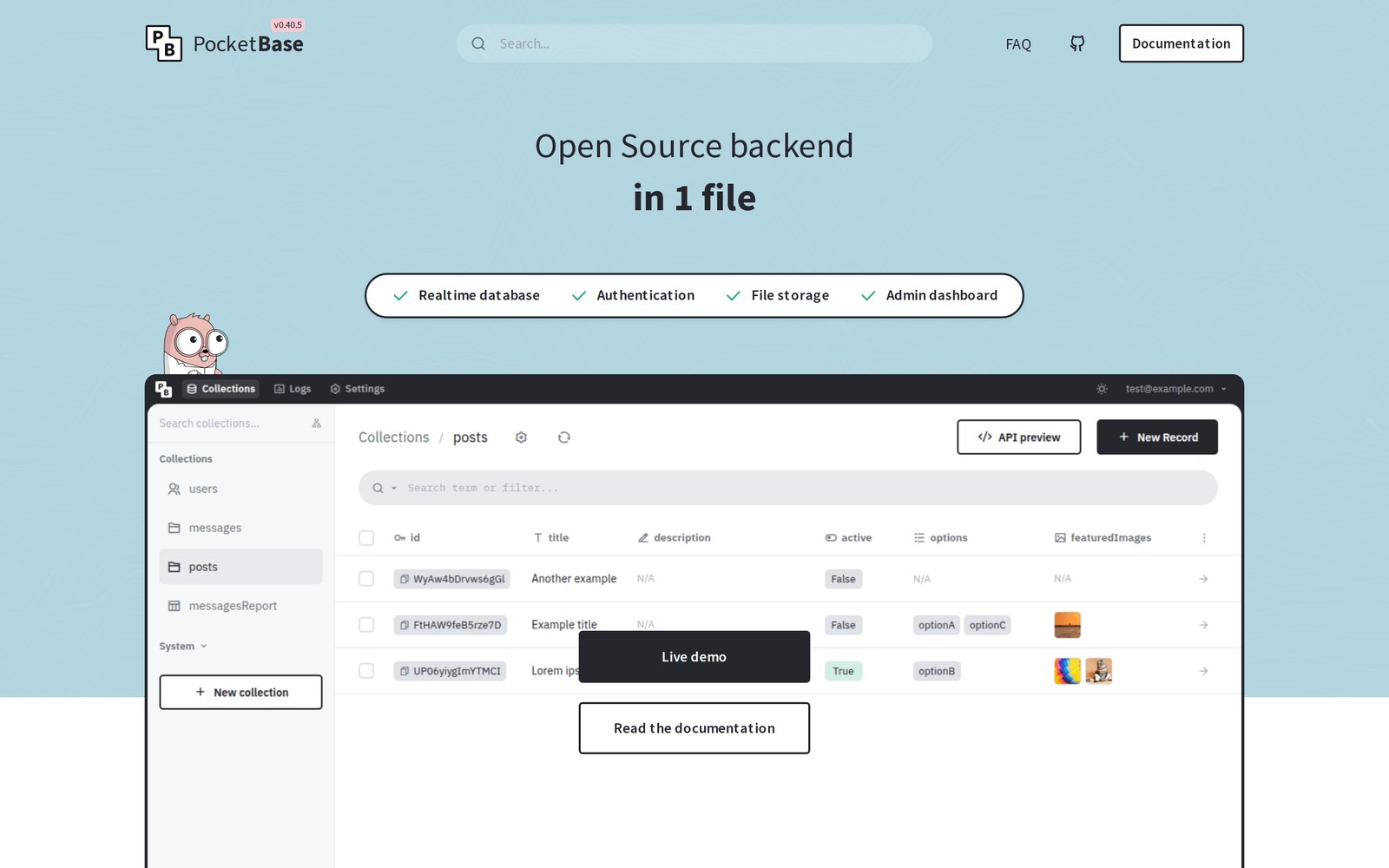Check the Another example row checkbox
1389x868 pixels.
tap(366, 579)
